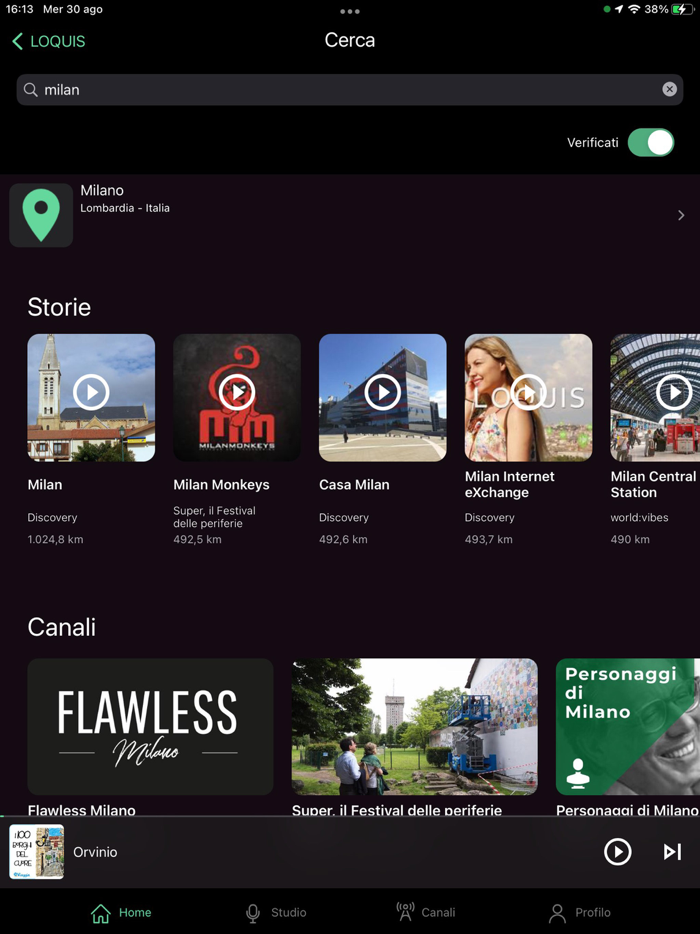The height and width of the screenshot is (934, 700).
Task: Select Storie section heading
Action: (59, 307)
